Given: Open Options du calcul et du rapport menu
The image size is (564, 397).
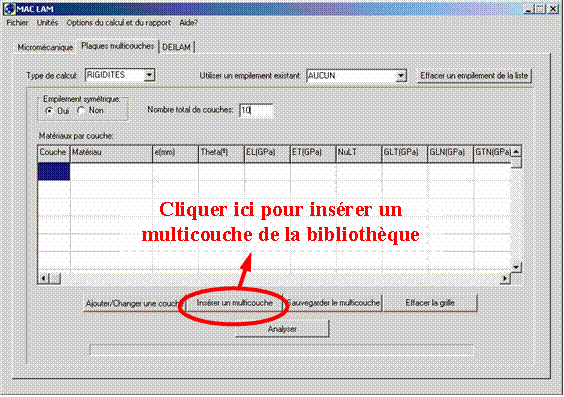Looking at the screenshot, I should tap(118, 23).
